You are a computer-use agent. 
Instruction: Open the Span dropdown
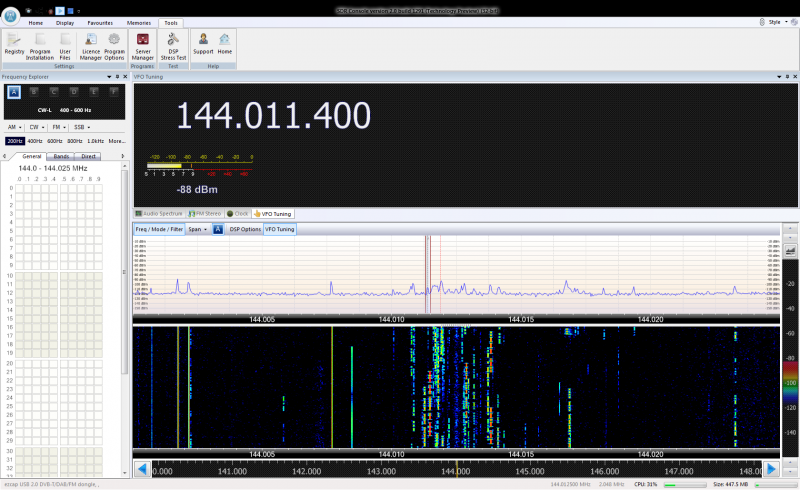tap(198, 229)
